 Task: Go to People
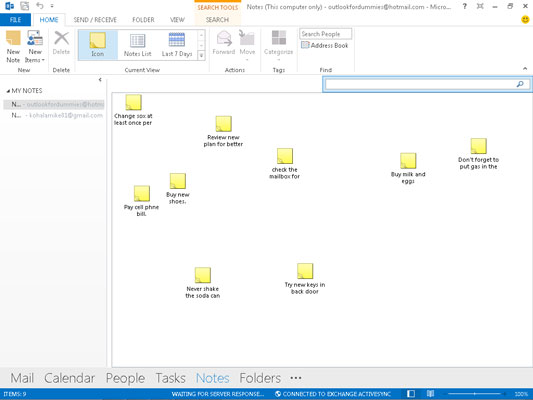tap(125, 379)
